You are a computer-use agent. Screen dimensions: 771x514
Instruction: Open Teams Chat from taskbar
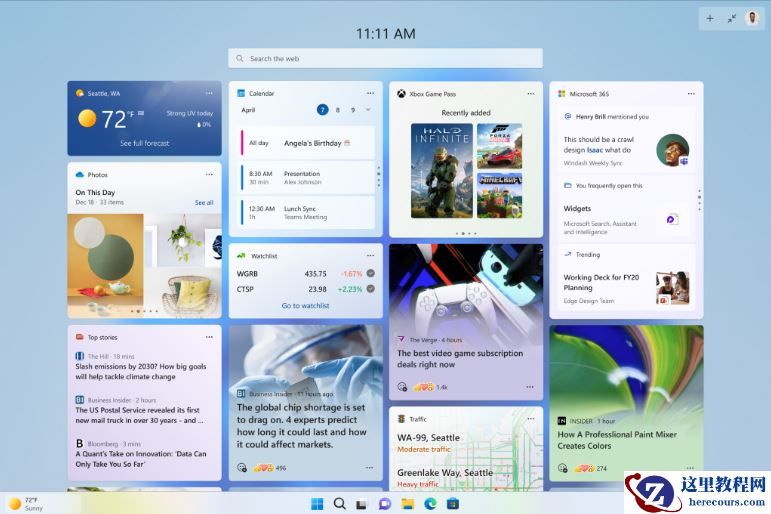pos(385,504)
